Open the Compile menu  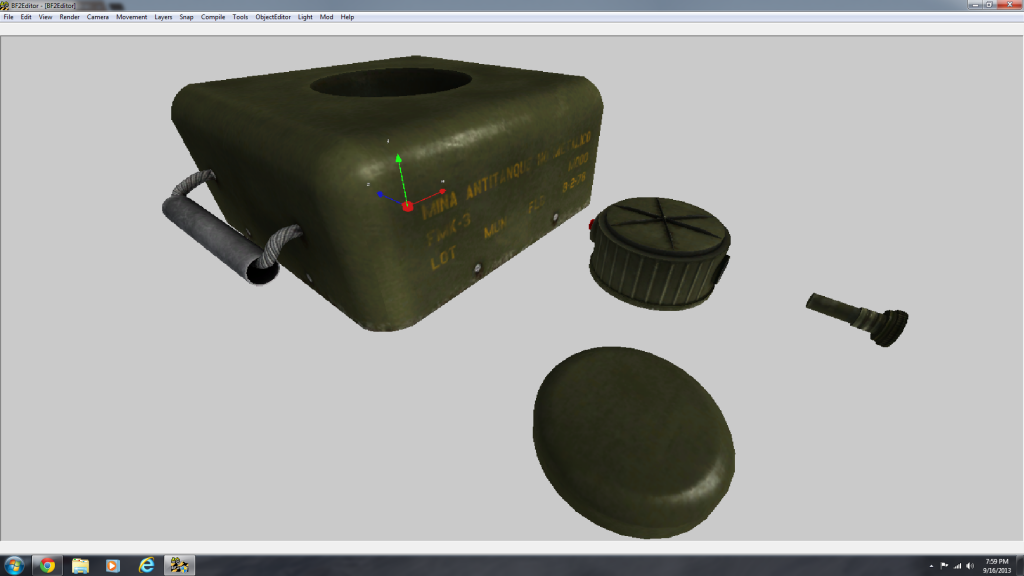[213, 17]
